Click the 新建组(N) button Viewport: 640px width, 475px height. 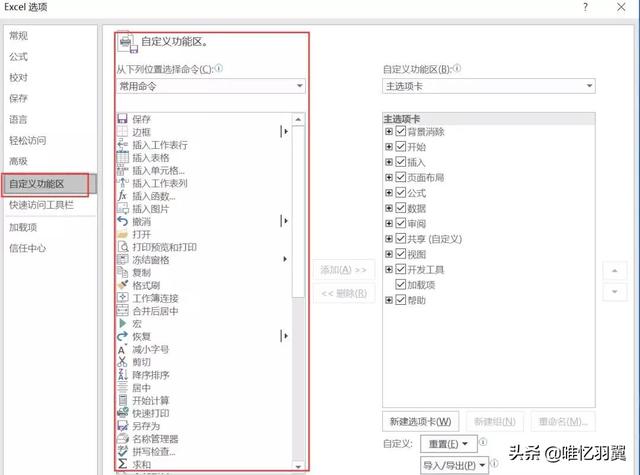click(495, 421)
